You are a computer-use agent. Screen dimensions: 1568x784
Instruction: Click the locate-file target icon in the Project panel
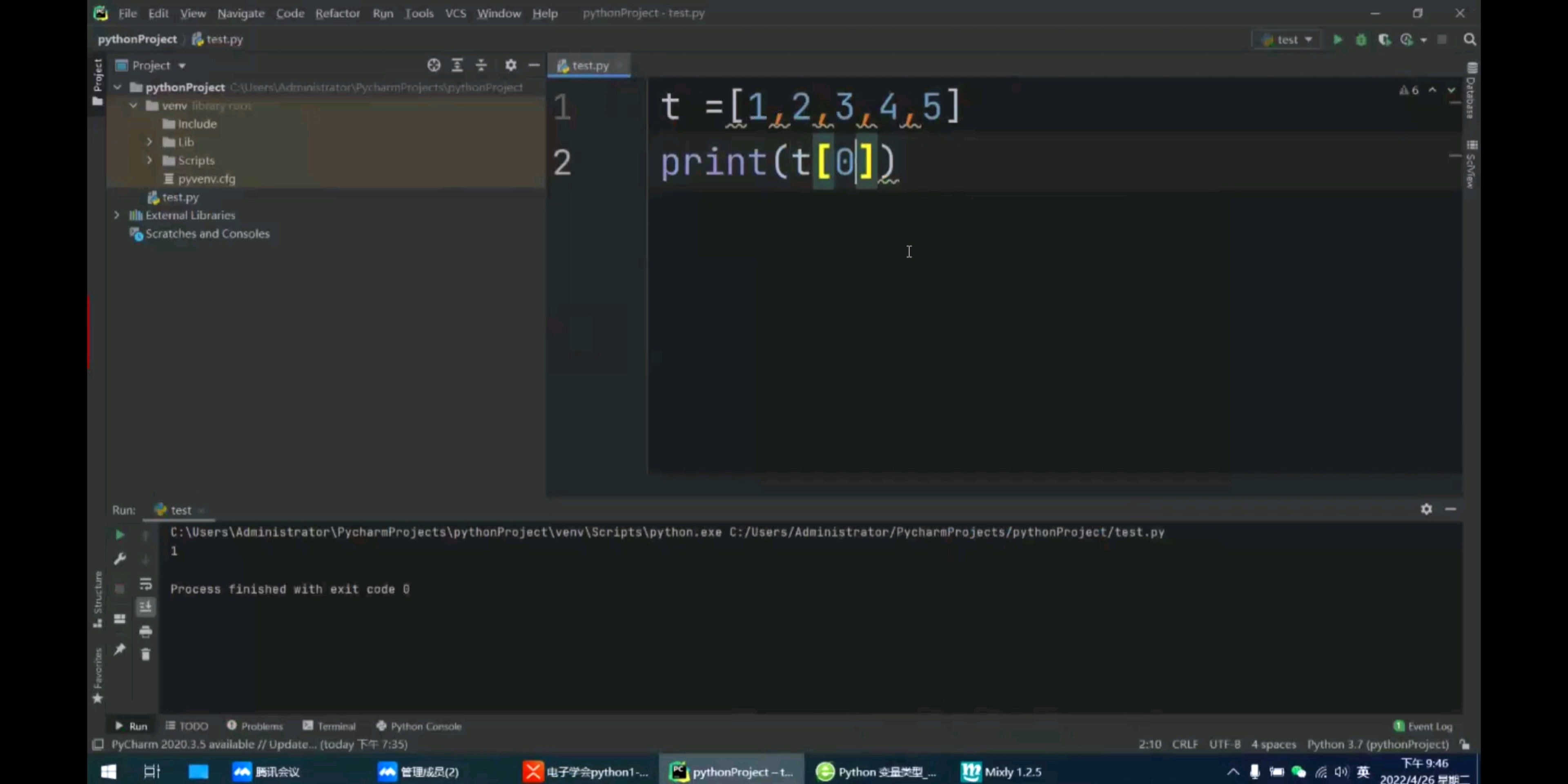pyautogui.click(x=433, y=65)
